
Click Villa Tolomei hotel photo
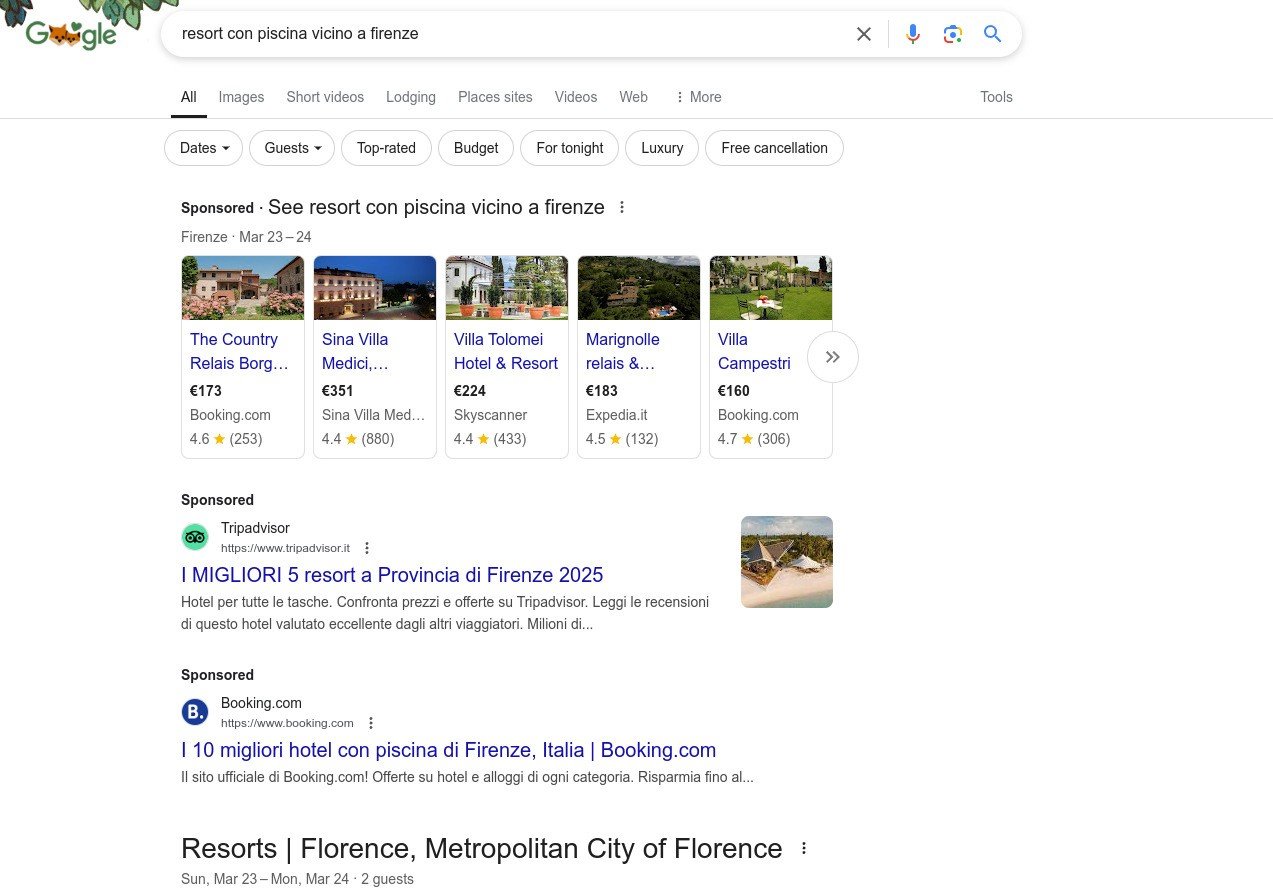tap(507, 288)
